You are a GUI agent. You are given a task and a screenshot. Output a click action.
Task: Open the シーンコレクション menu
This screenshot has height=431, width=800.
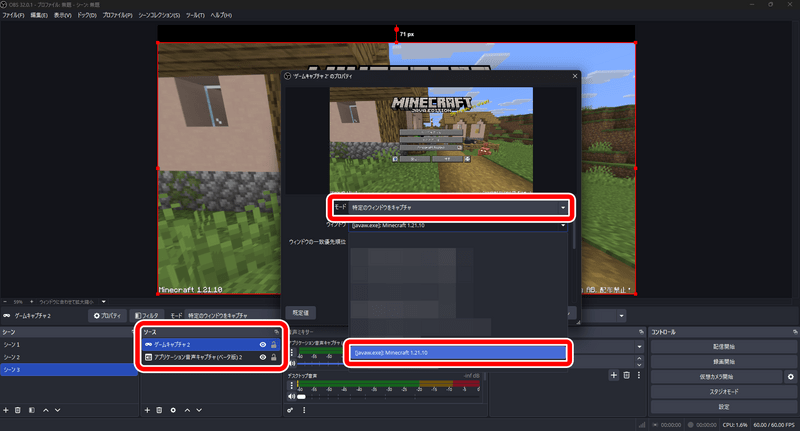tap(159, 15)
